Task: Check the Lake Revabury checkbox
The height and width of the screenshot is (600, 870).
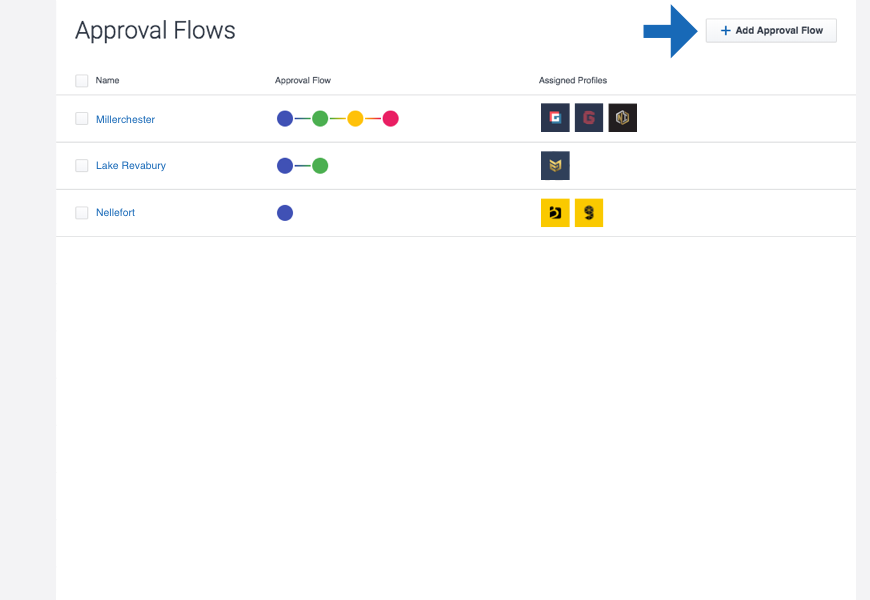Action: point(82,166)
